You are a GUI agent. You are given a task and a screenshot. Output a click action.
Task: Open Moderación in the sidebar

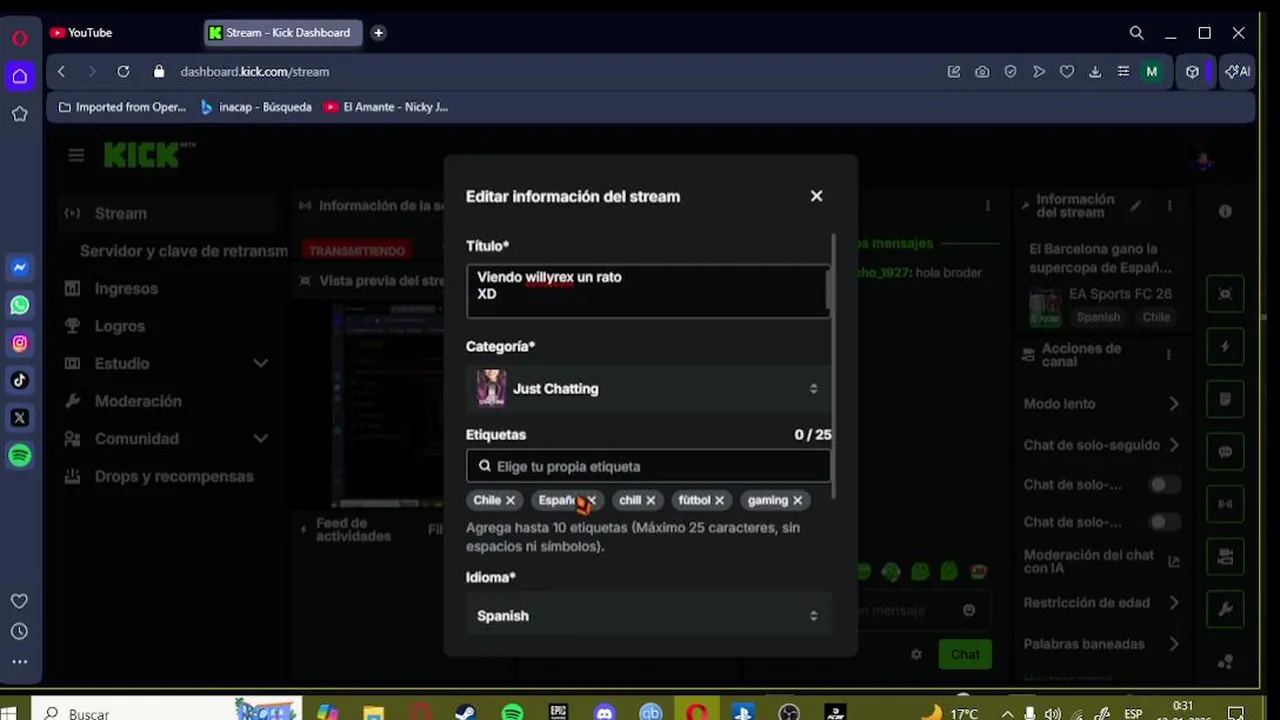pos(138,401)
